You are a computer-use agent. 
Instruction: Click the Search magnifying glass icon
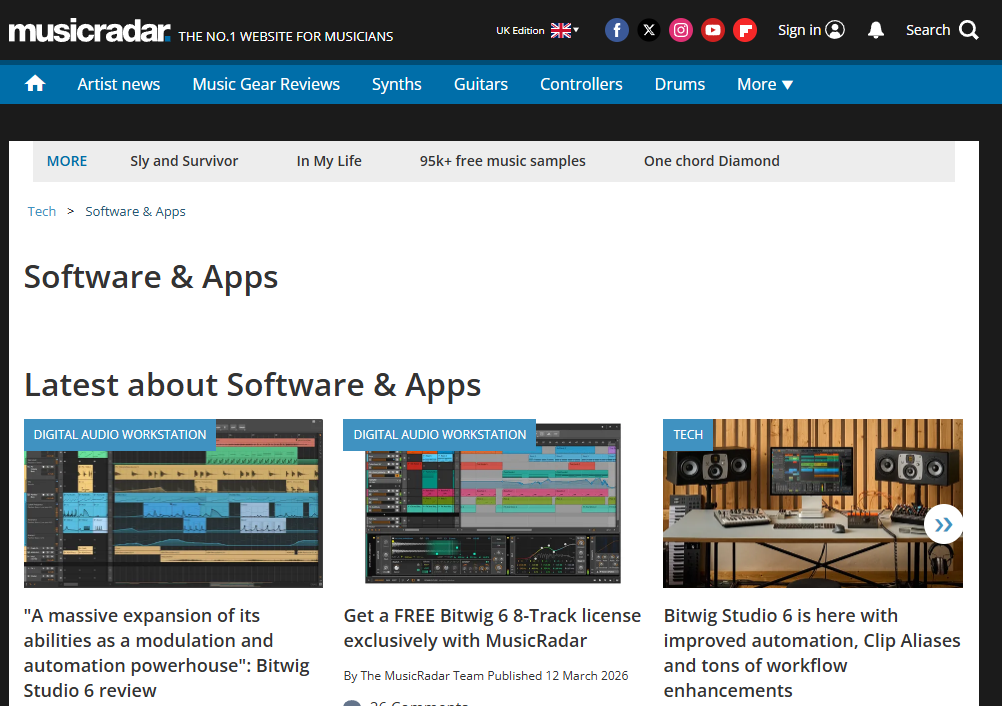[968, 30]
